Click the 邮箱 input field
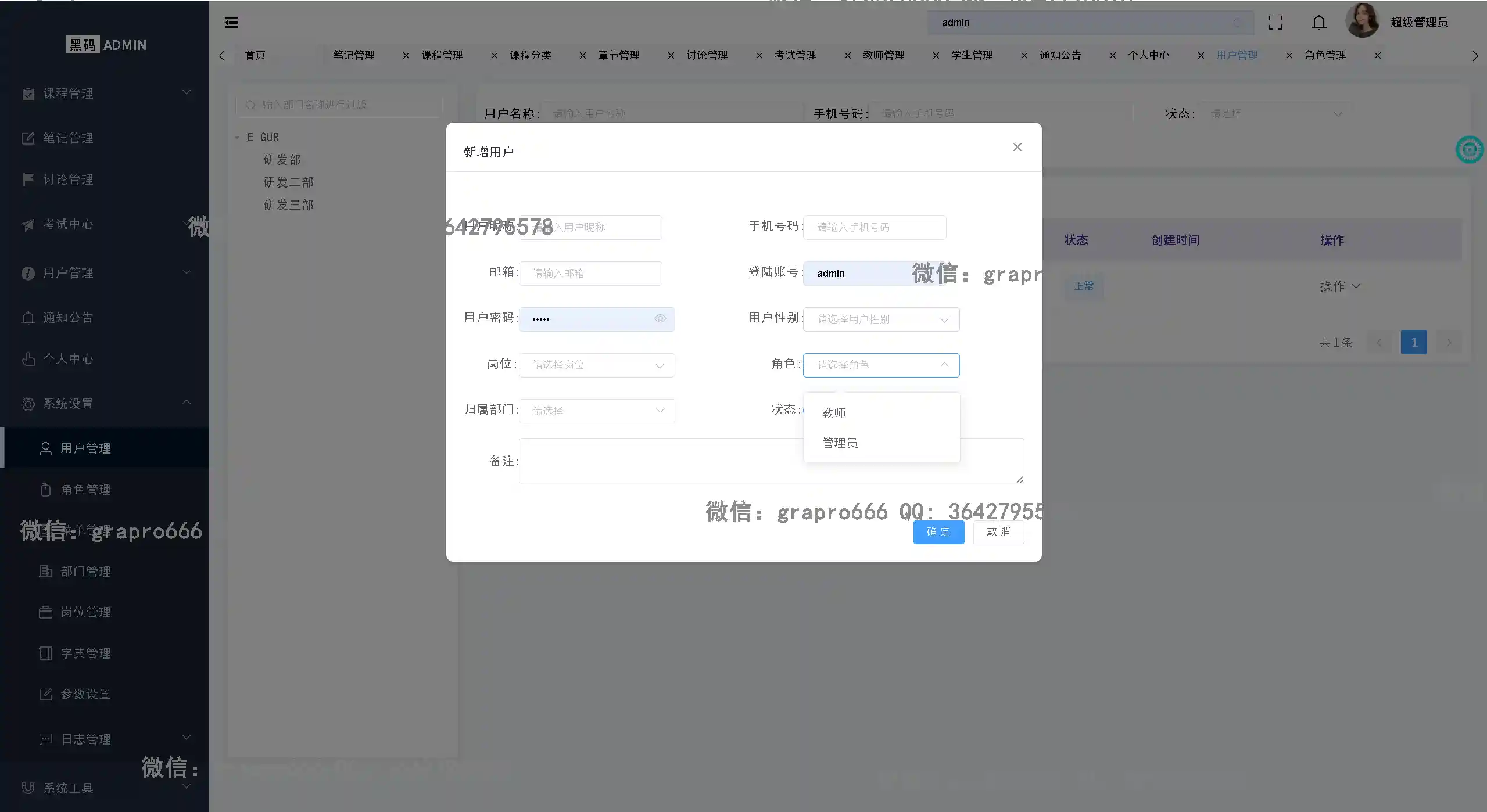The image size is (1487, 812). 590,274
